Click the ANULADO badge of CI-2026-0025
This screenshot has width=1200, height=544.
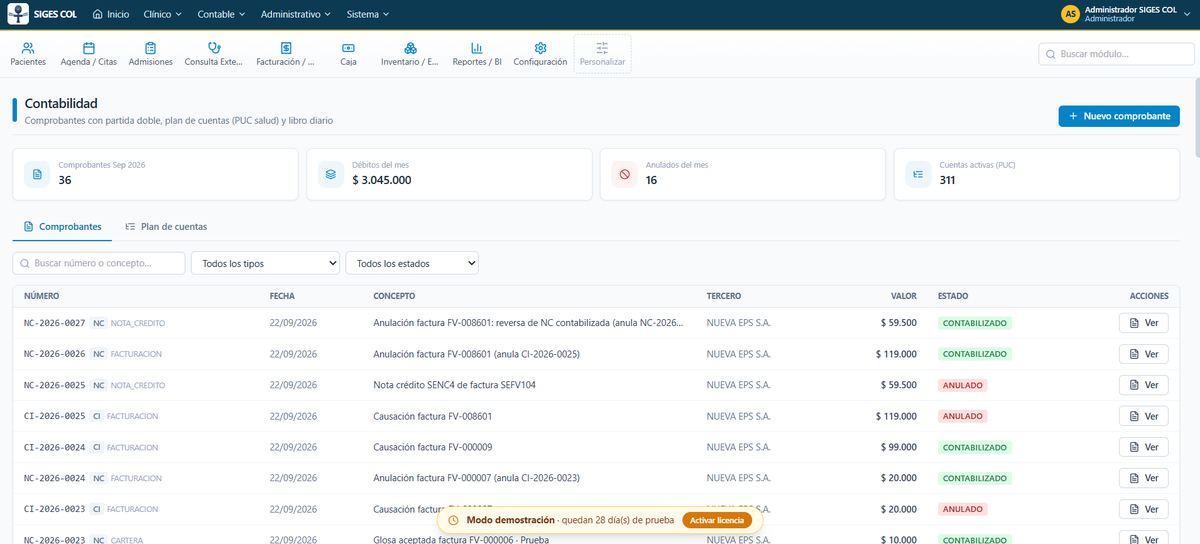pos(963,416)
